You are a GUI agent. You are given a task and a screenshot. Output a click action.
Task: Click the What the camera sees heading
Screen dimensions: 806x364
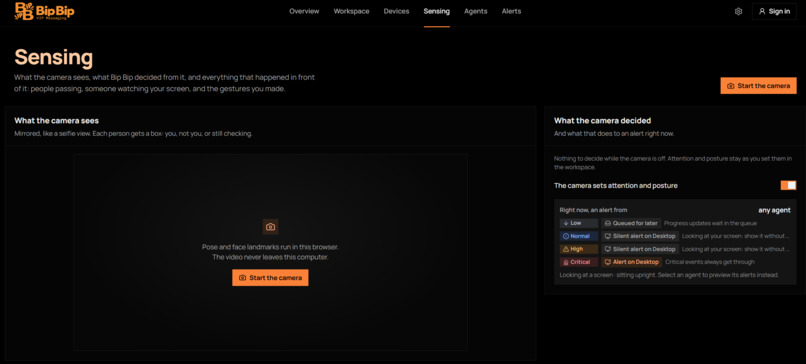click(57, 120)
